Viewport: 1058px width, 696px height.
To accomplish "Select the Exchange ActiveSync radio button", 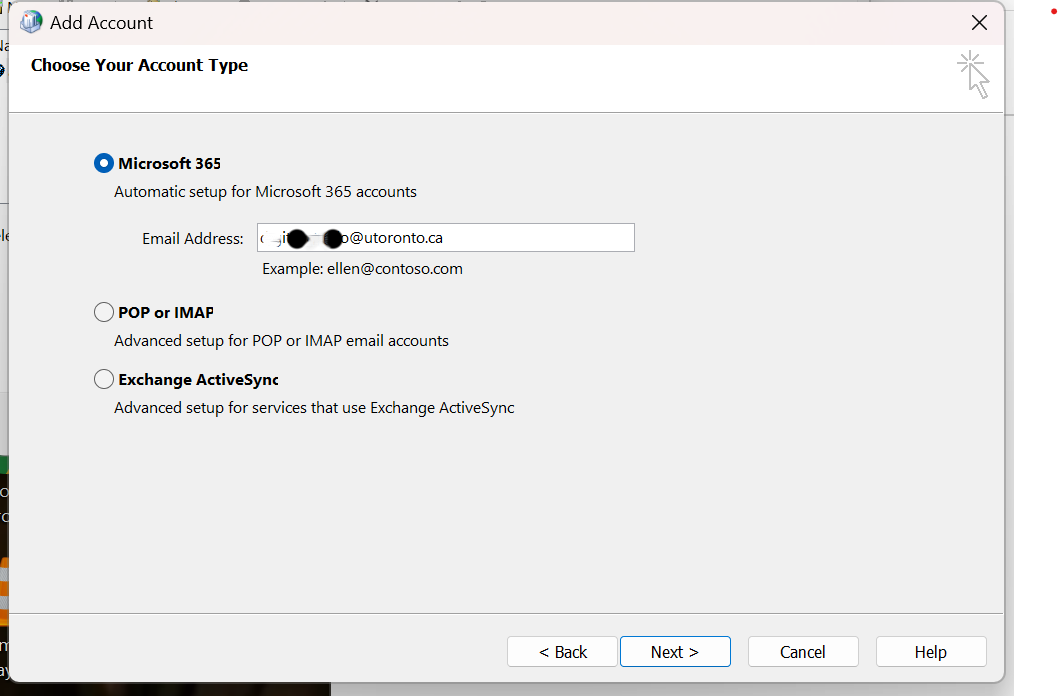I will tap(104, 379).
